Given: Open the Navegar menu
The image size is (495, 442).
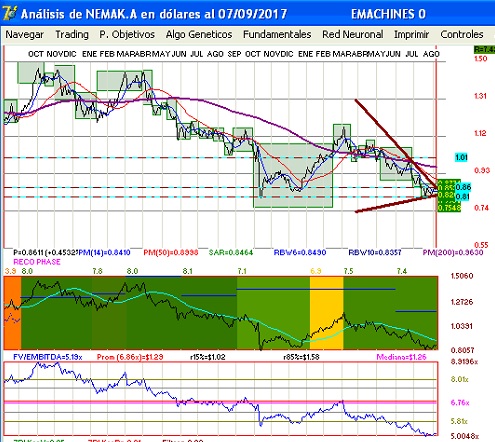Looking at the screenshot, I should point(25,34).
